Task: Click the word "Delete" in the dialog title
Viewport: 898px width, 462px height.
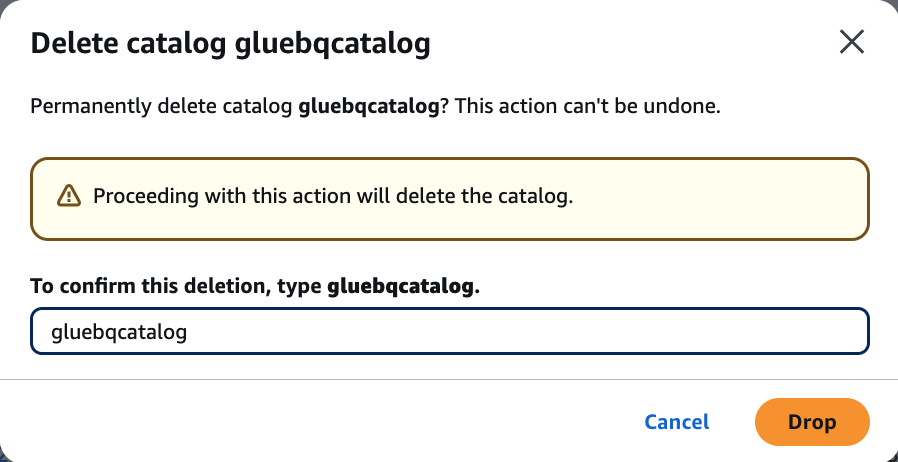Action: click(70, 44)
